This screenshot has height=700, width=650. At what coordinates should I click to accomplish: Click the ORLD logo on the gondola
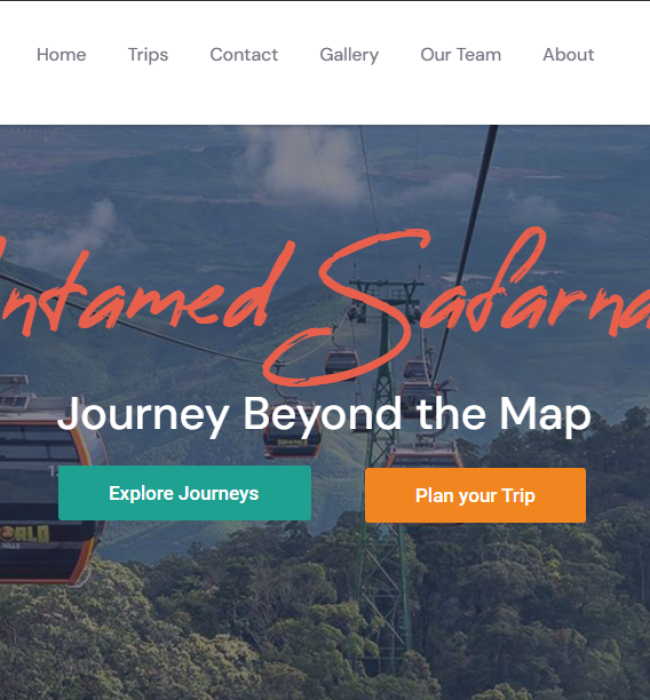(x=25, y=534)
